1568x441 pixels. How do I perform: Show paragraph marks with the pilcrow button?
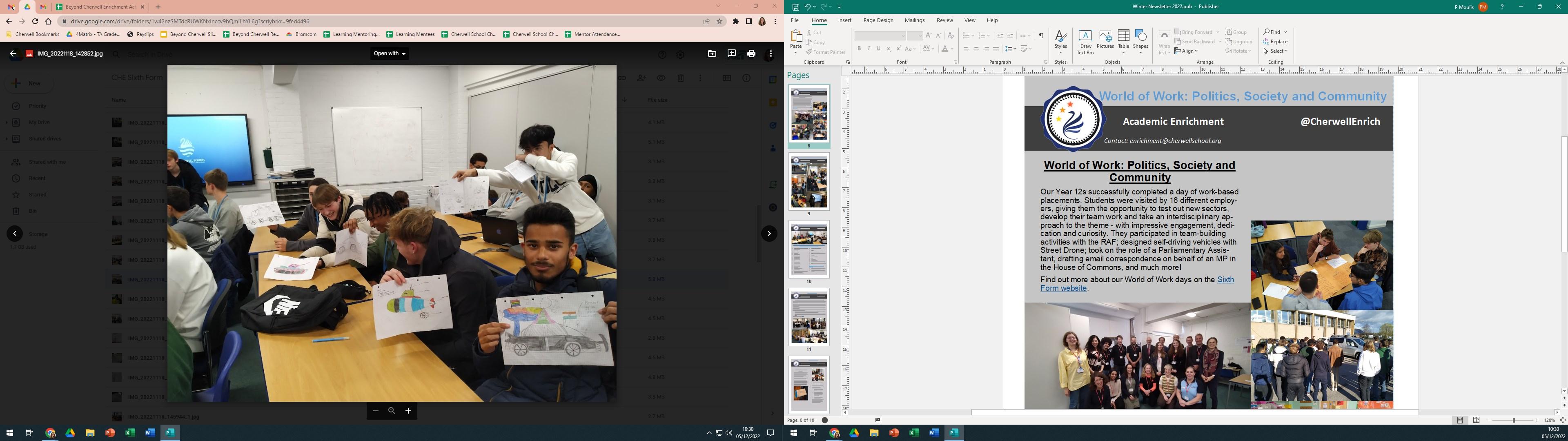tap(1041, 36)
